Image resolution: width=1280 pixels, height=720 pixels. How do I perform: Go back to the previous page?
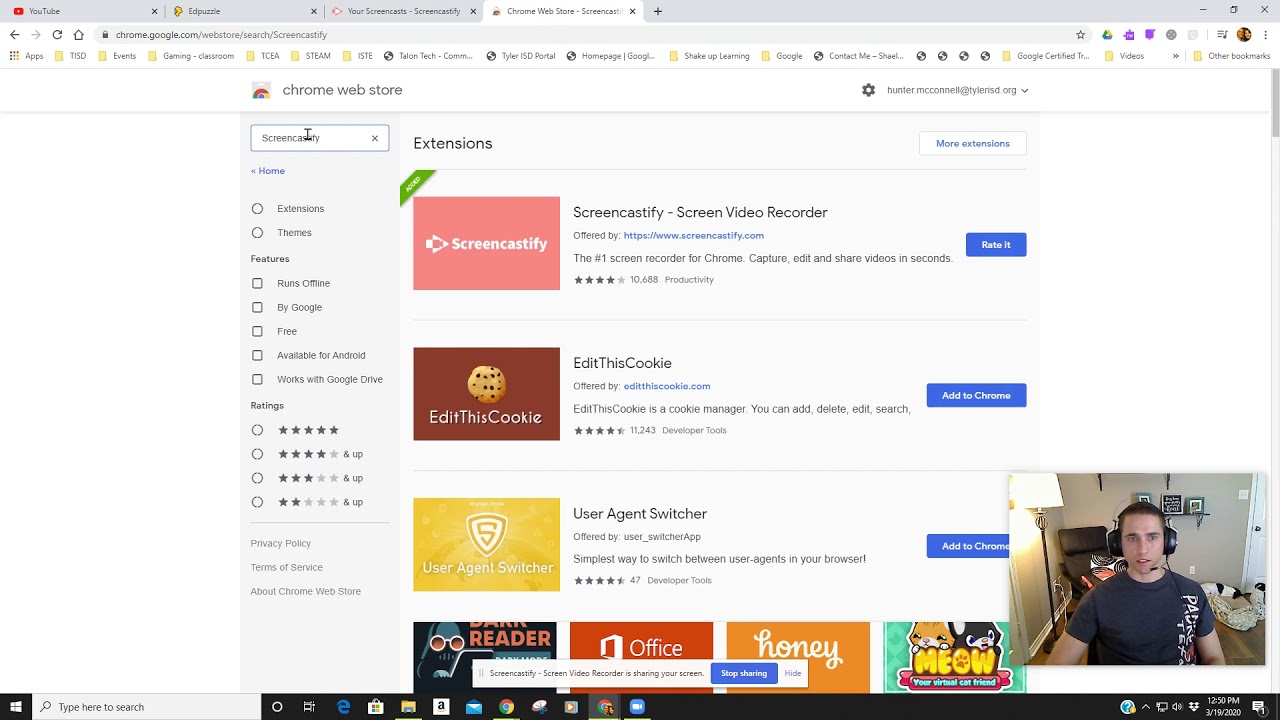pos(14,34)
